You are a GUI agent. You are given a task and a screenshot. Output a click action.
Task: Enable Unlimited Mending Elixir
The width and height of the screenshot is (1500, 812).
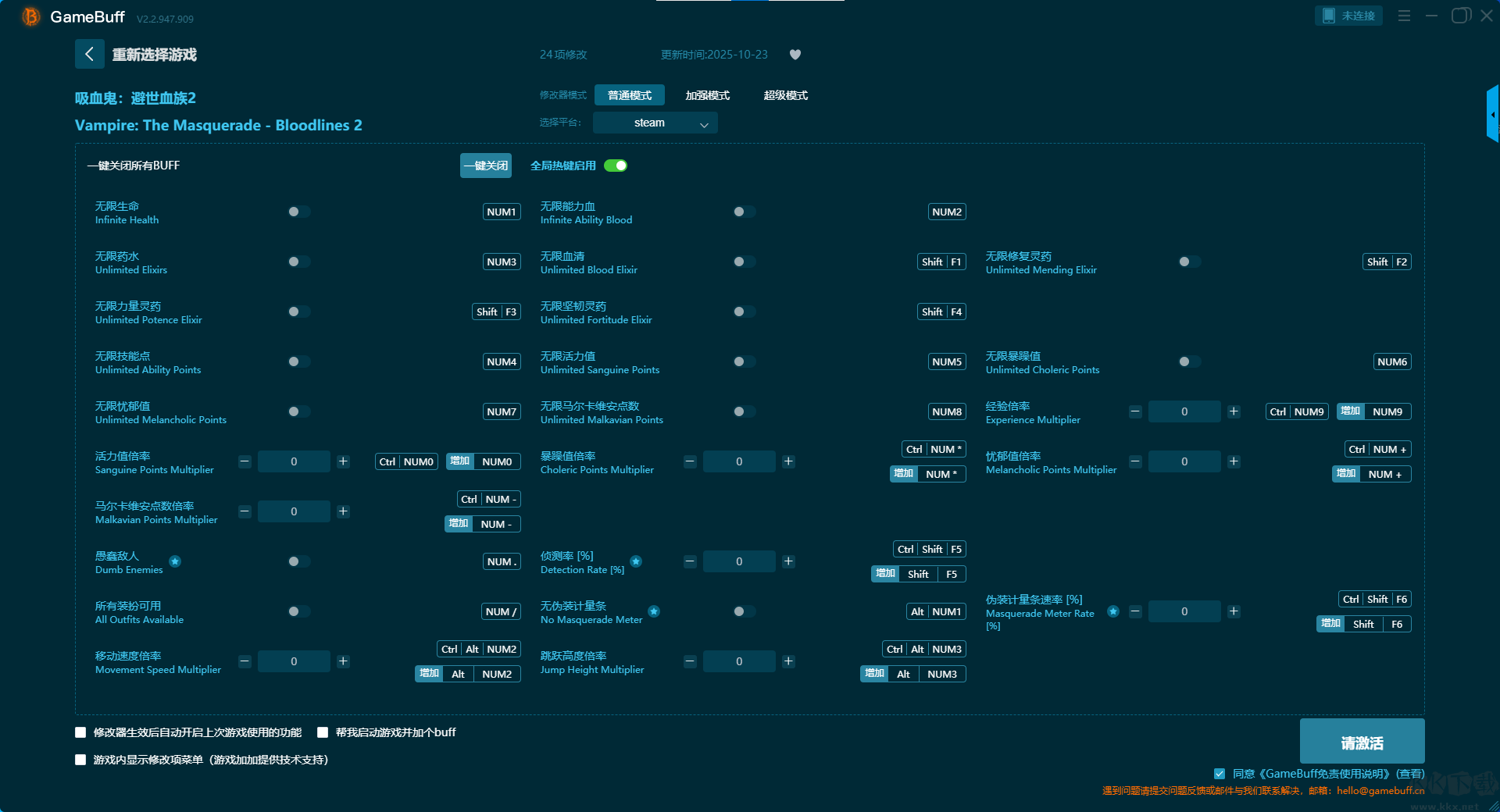tap(1190, 262)
